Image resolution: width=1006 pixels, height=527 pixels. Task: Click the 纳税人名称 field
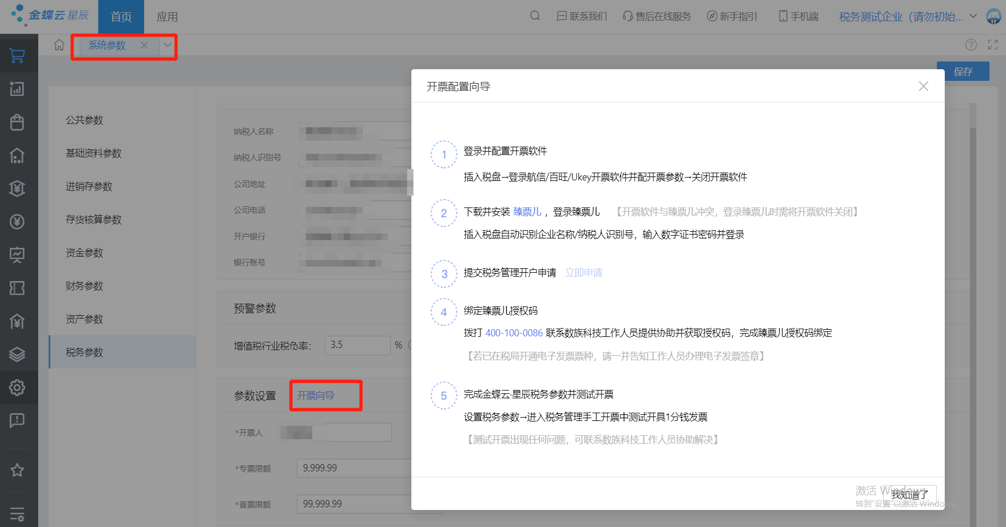354,132
